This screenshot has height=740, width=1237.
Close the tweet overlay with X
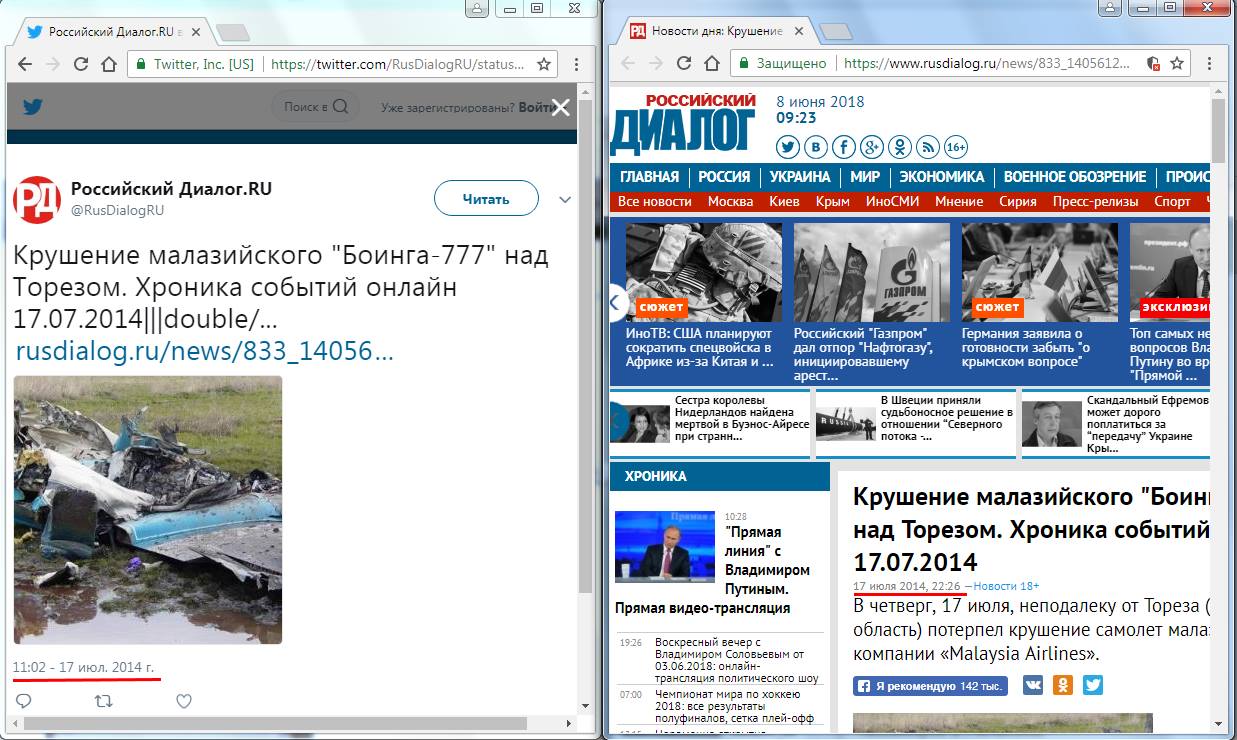coord(561,107)
